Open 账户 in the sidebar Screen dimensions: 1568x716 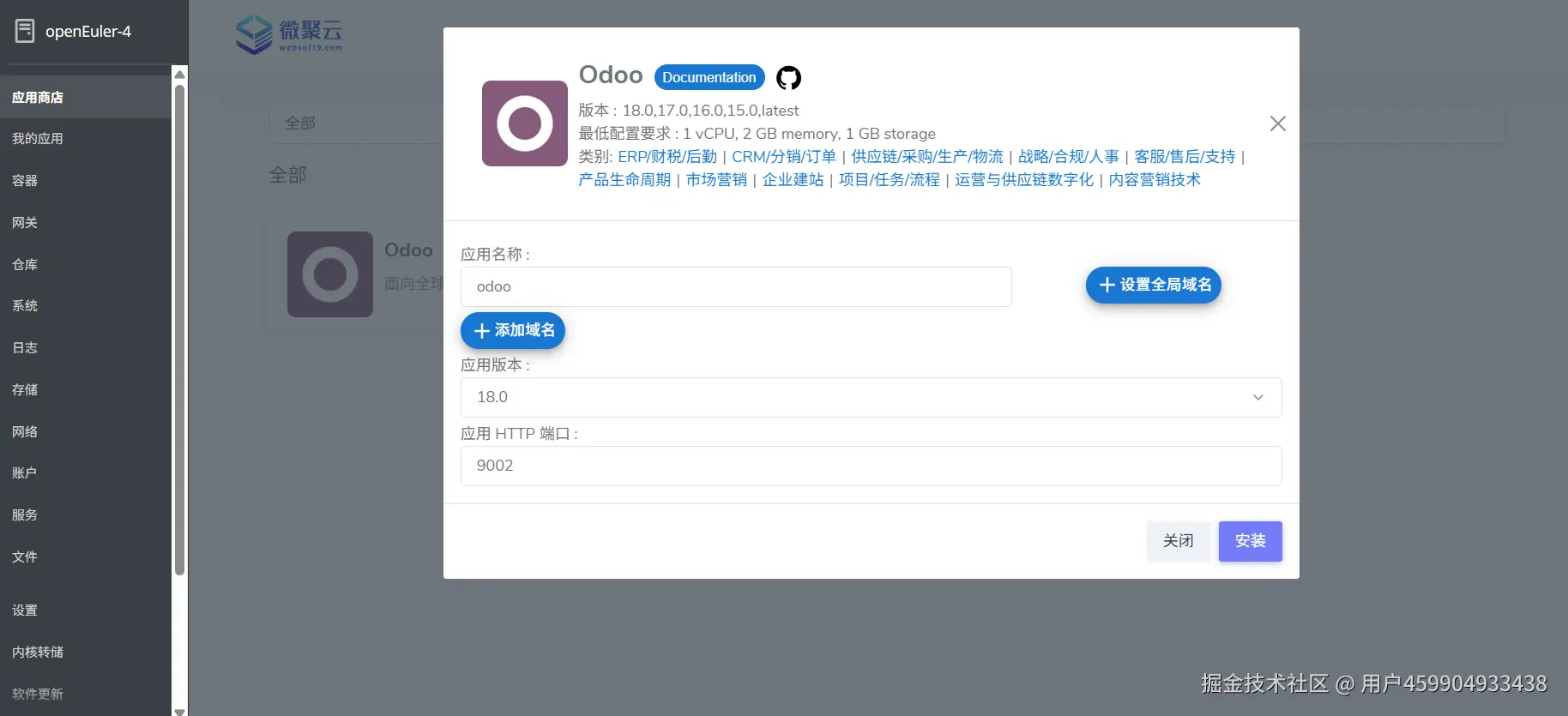tap(86, 472)
